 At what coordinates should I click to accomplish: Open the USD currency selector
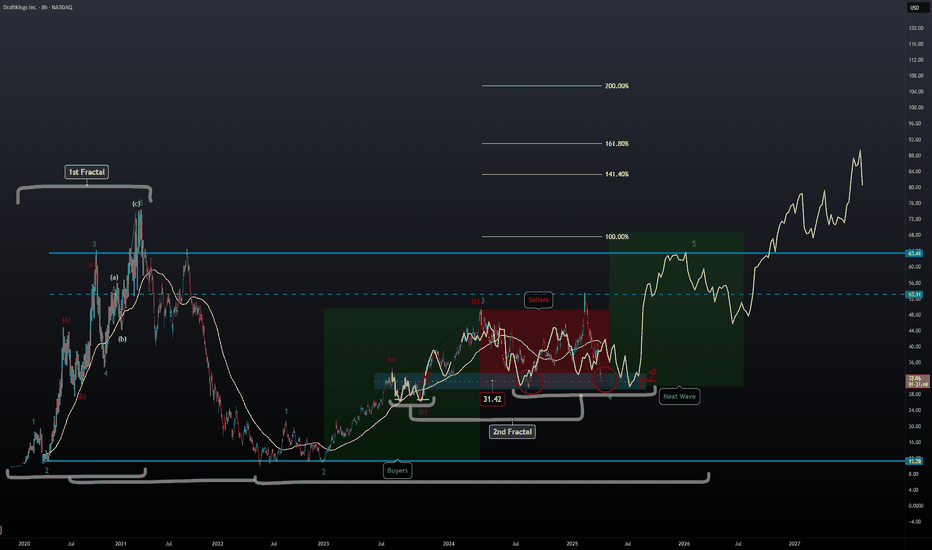click(914, 8)
